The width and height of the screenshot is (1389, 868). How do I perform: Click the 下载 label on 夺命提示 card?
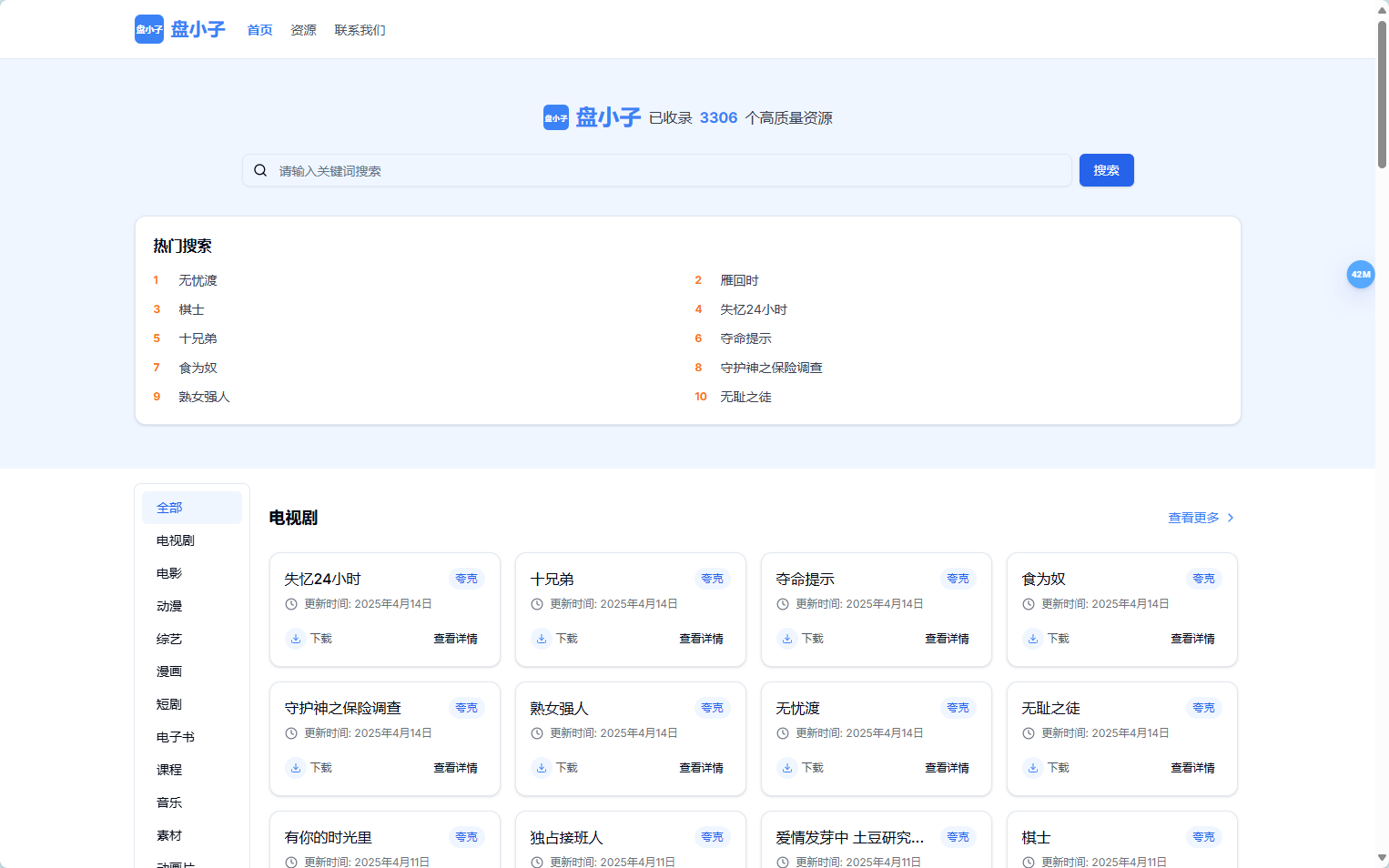pos(813,639)
